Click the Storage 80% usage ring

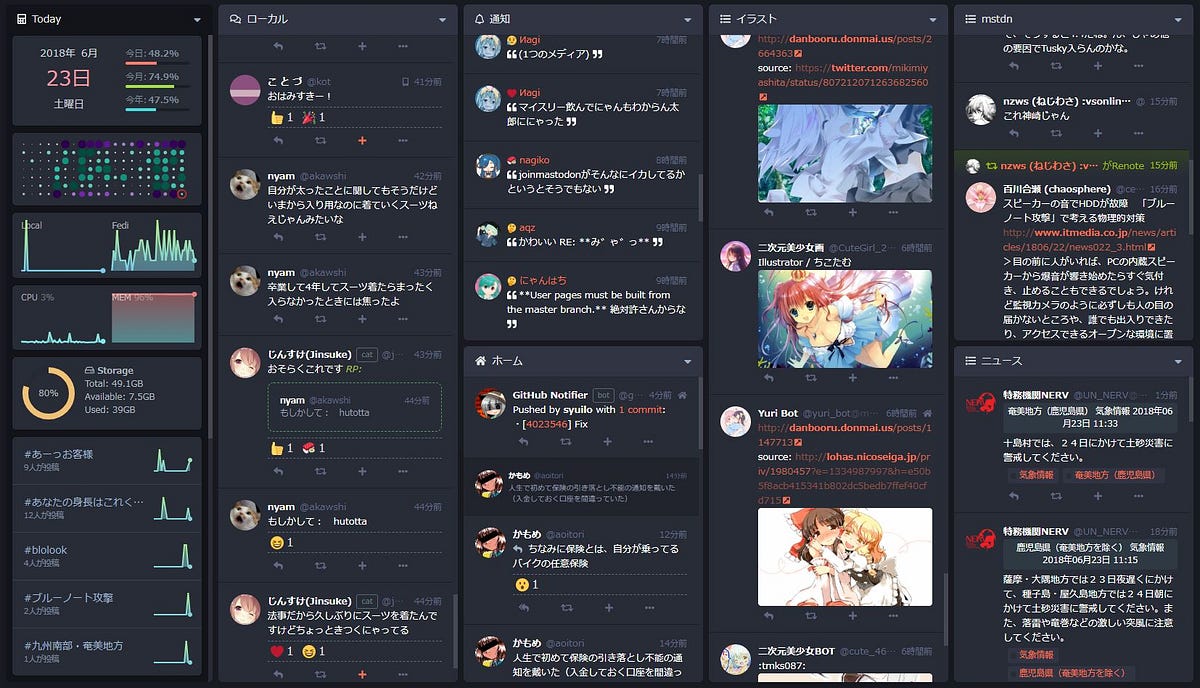(48, 393)
